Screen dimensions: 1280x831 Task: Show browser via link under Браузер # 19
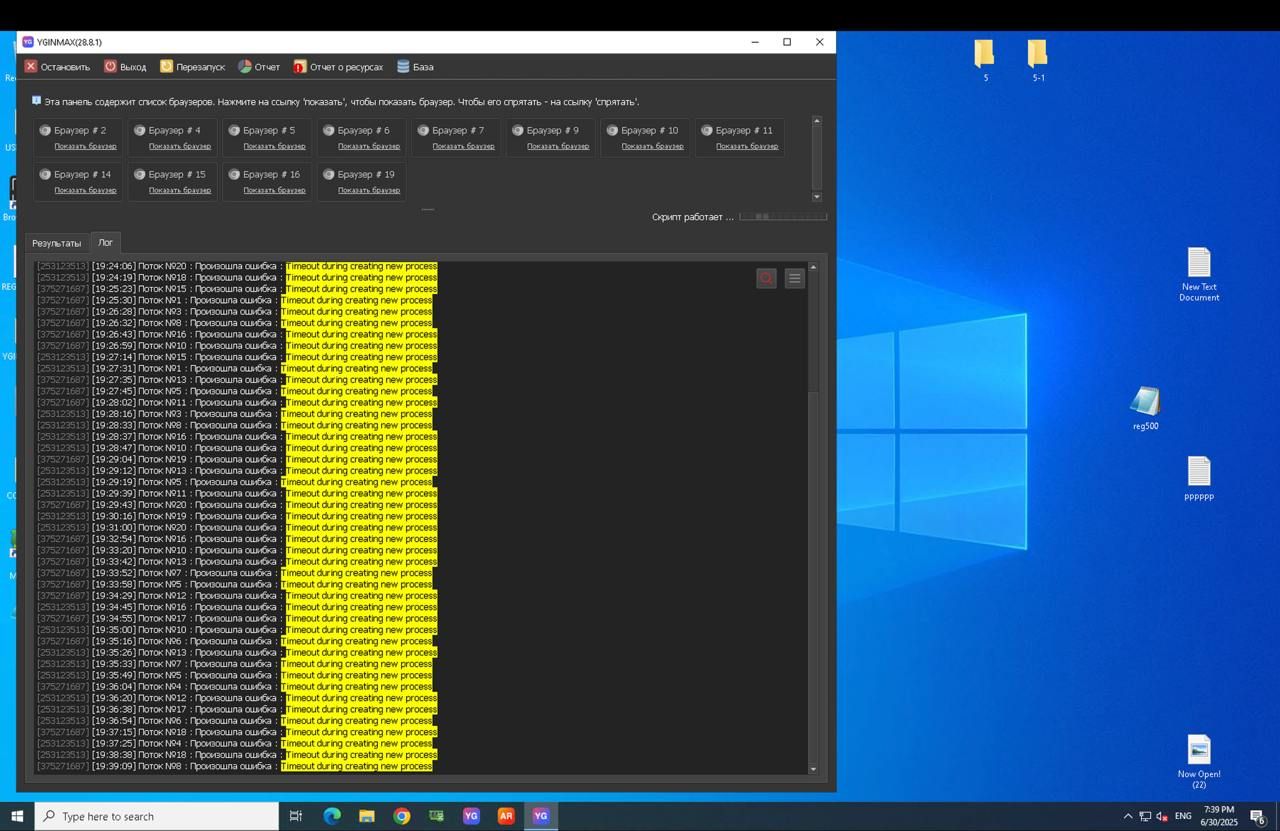point(369,190)
